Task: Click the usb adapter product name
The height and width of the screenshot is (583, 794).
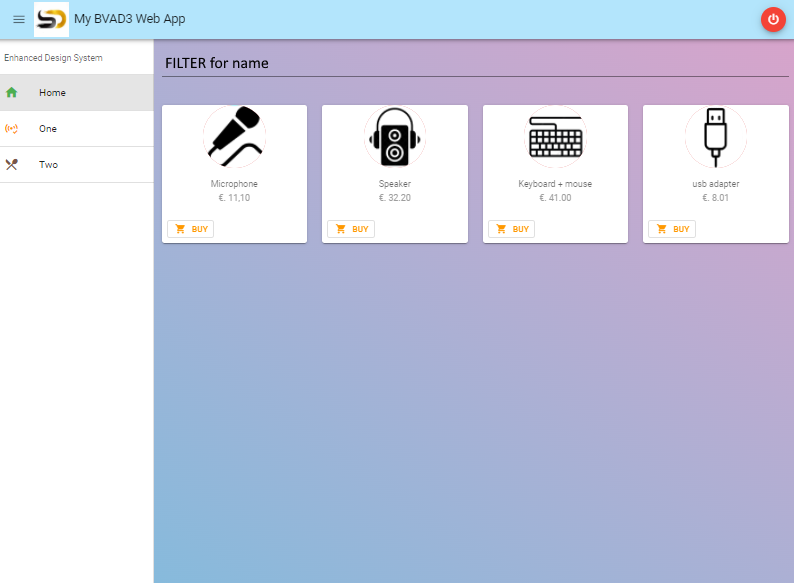Action: 716,184
